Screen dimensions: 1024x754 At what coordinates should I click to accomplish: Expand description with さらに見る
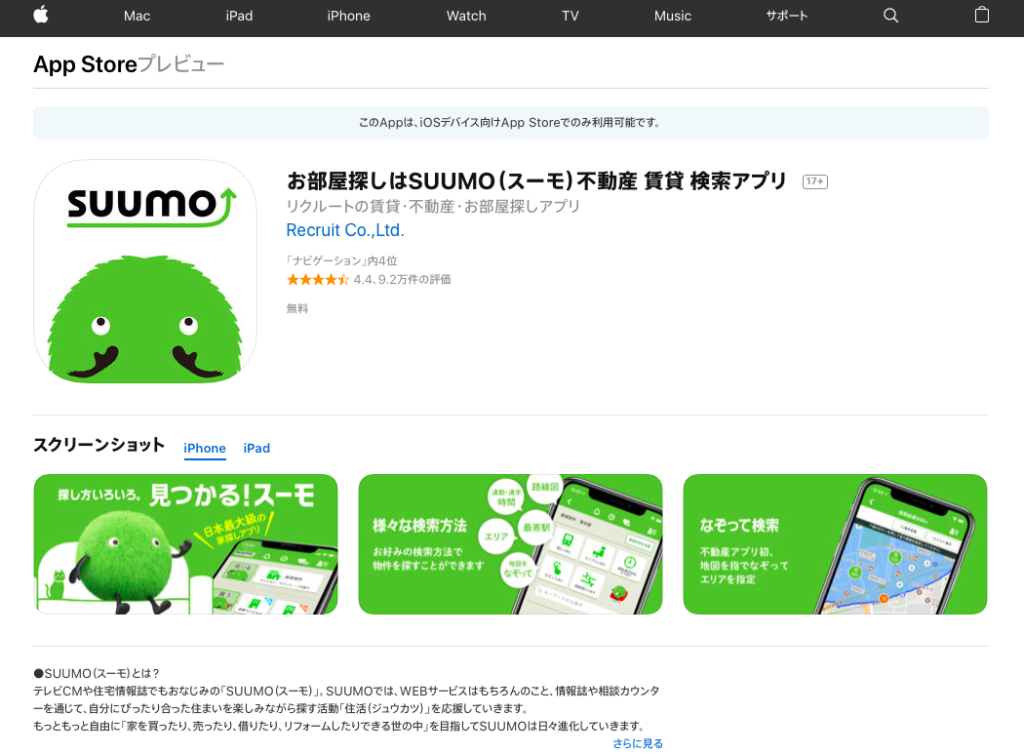coord(637,744)
